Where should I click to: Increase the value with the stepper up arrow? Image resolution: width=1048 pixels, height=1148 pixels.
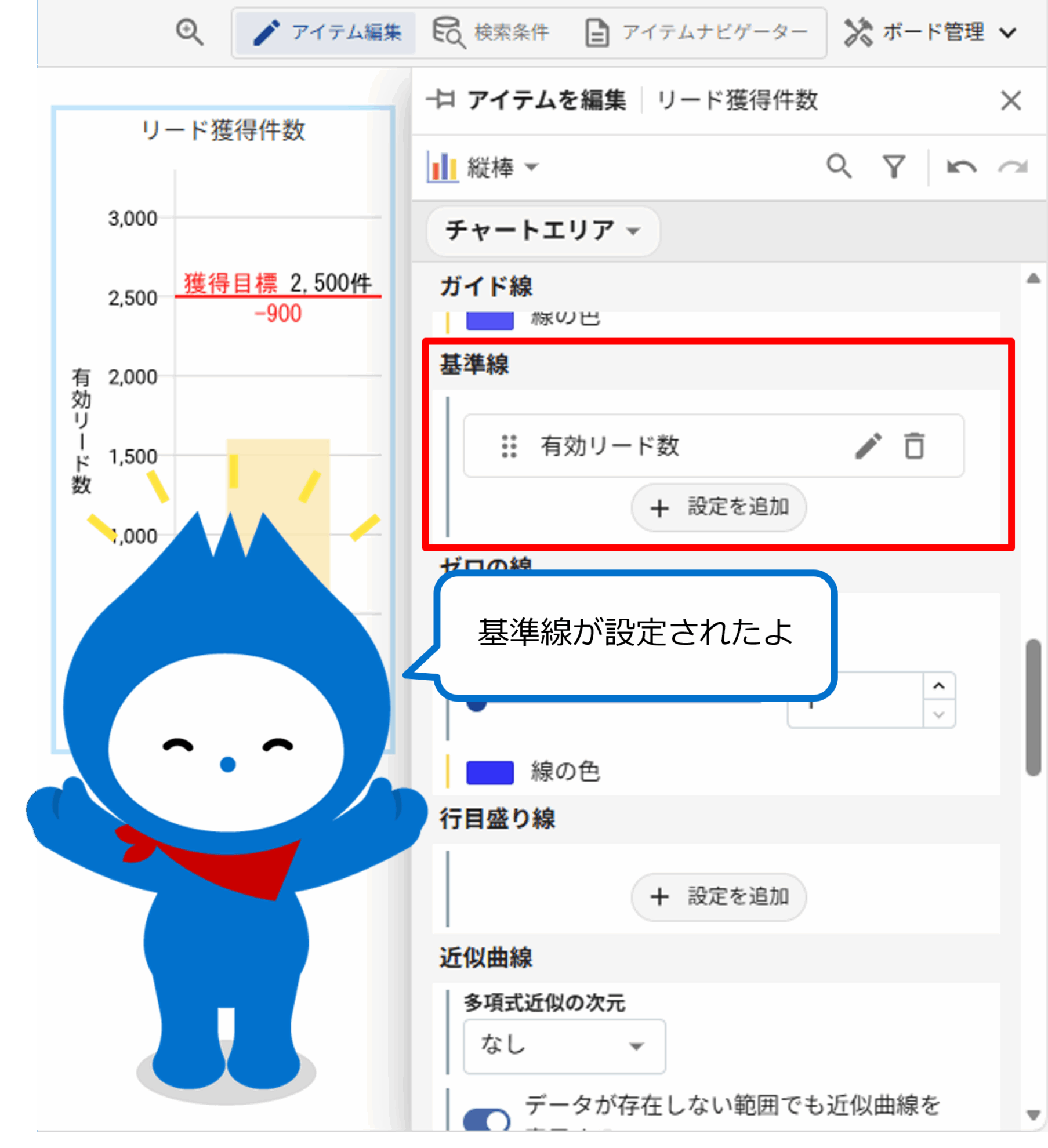939,686
